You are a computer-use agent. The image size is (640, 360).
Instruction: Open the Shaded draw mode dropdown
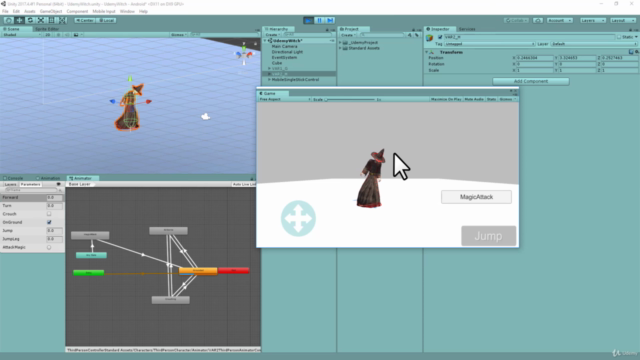pos(21,35)
